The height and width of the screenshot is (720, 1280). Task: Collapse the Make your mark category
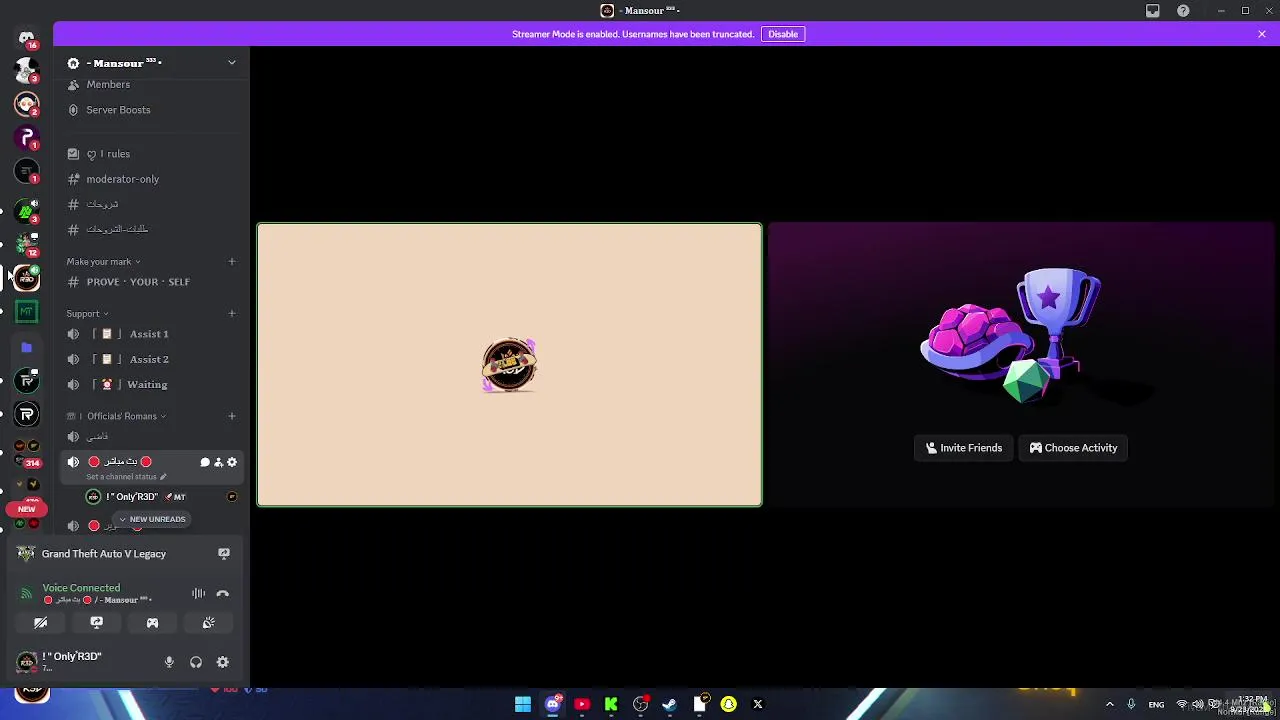tap(103, 262)
